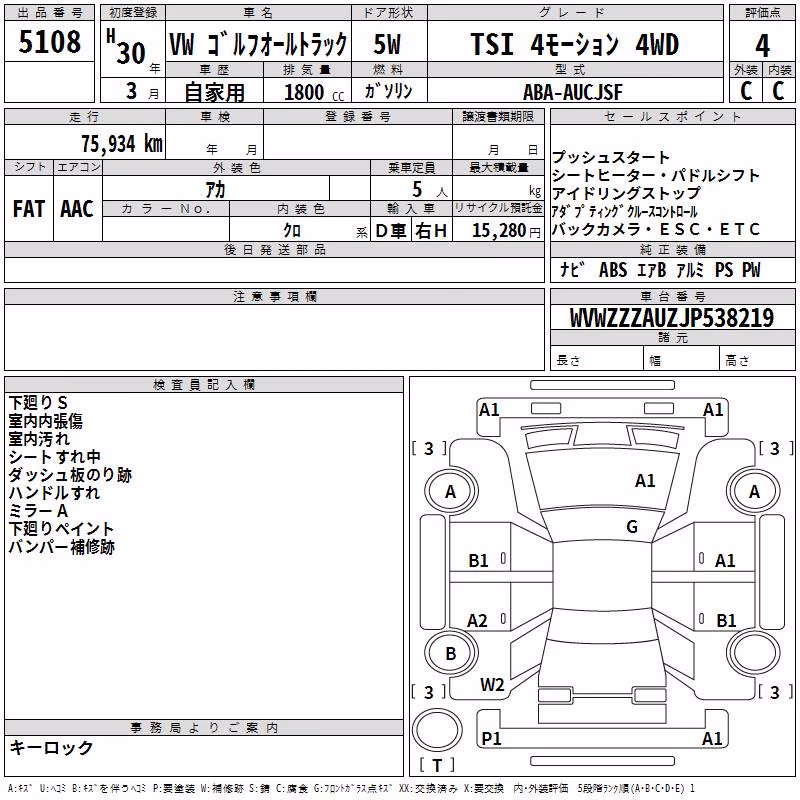Image resolution: width=800 pixels, height=800 pixels.
Task: Select the A2 mark on the car diagram
Action: [478, 621]
